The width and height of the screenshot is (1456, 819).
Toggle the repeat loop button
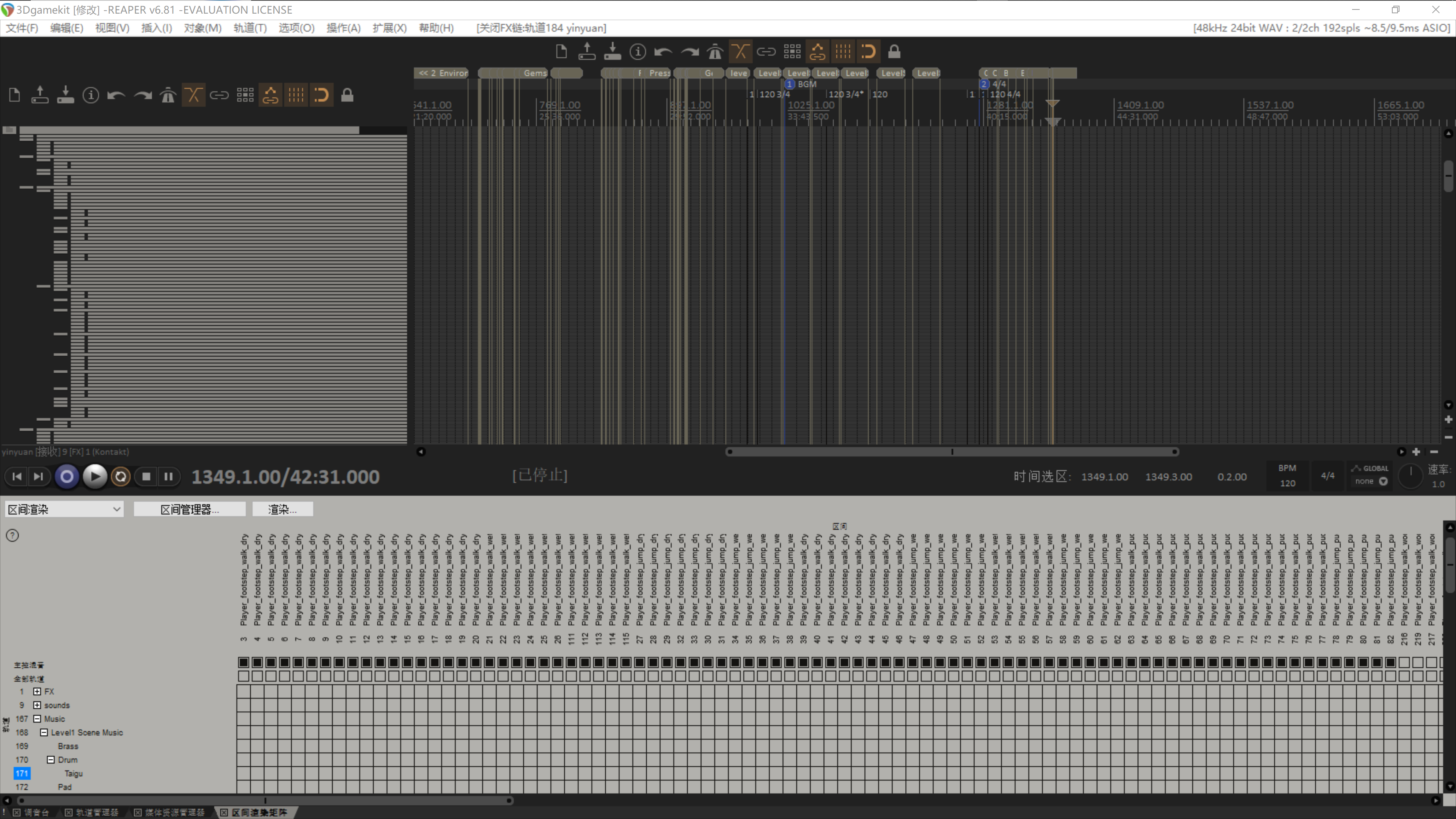click(120, 477)
